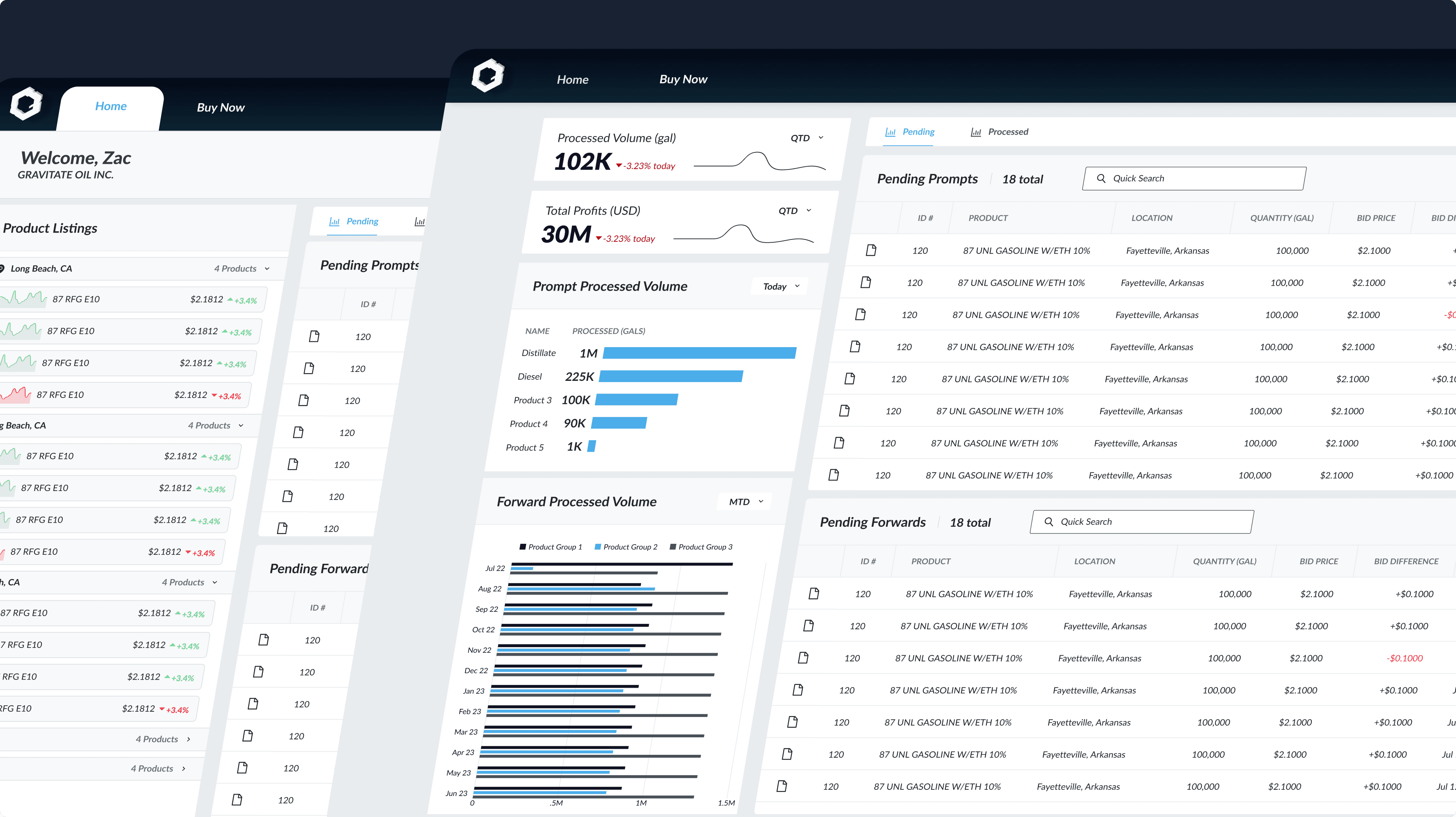Screen dimensions: 1456x817
Task: Click the Welcome, Zac heading
Action: 76,158
